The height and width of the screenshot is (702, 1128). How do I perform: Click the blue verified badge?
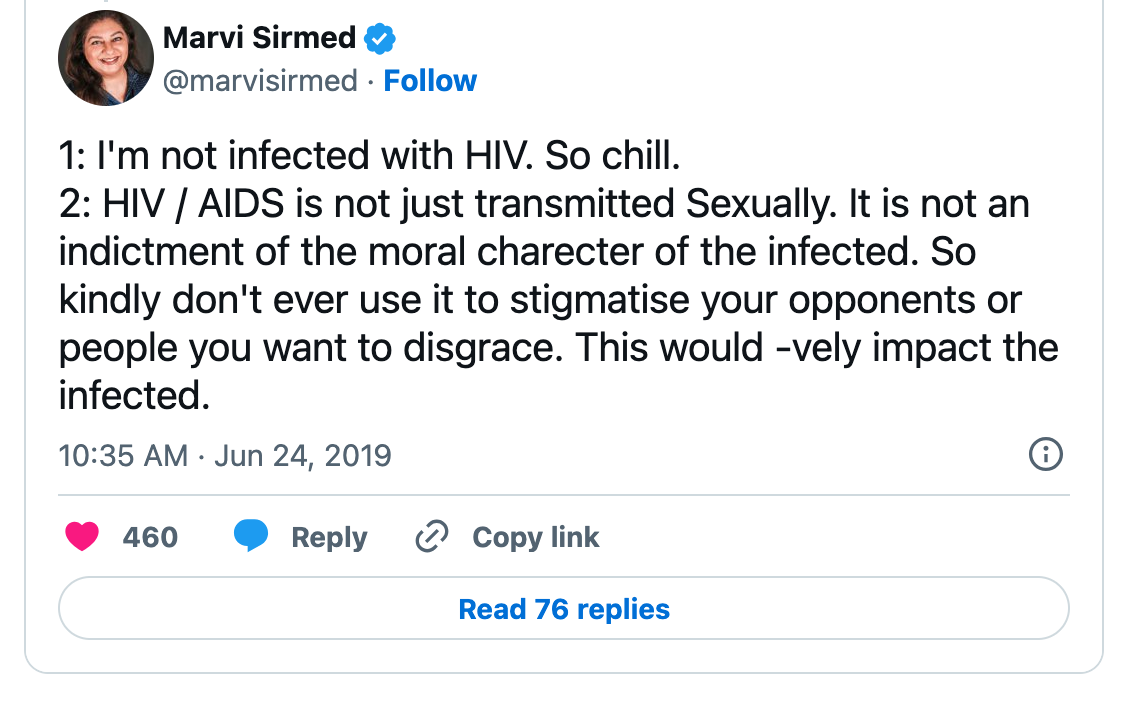tap(380, 39)
